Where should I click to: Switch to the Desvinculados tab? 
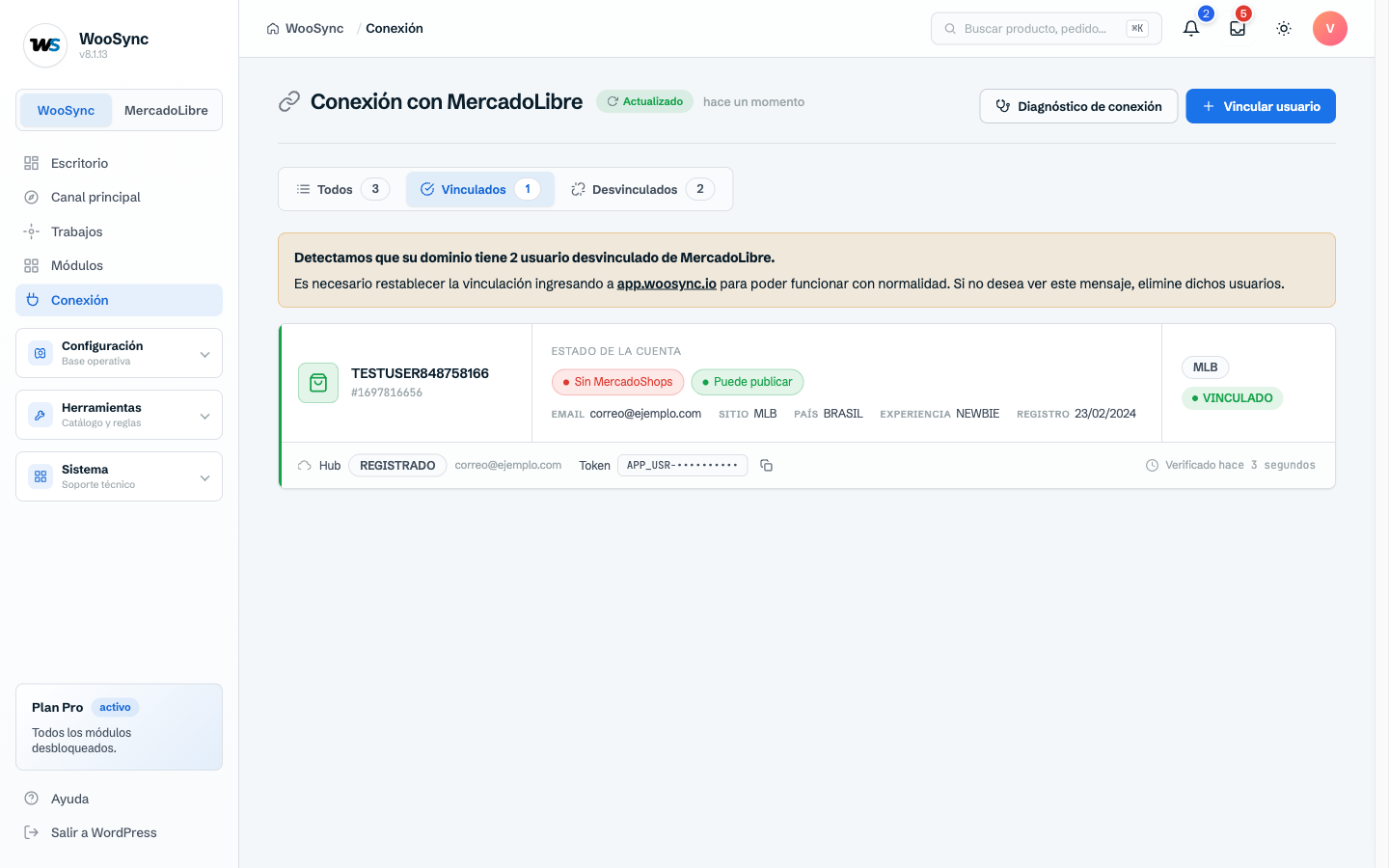coord(642,189)
